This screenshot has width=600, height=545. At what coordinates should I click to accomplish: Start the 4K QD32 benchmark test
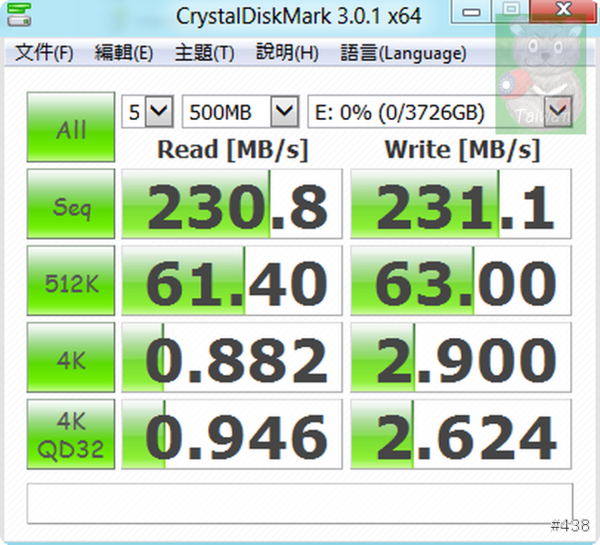[x=71, y=434]
